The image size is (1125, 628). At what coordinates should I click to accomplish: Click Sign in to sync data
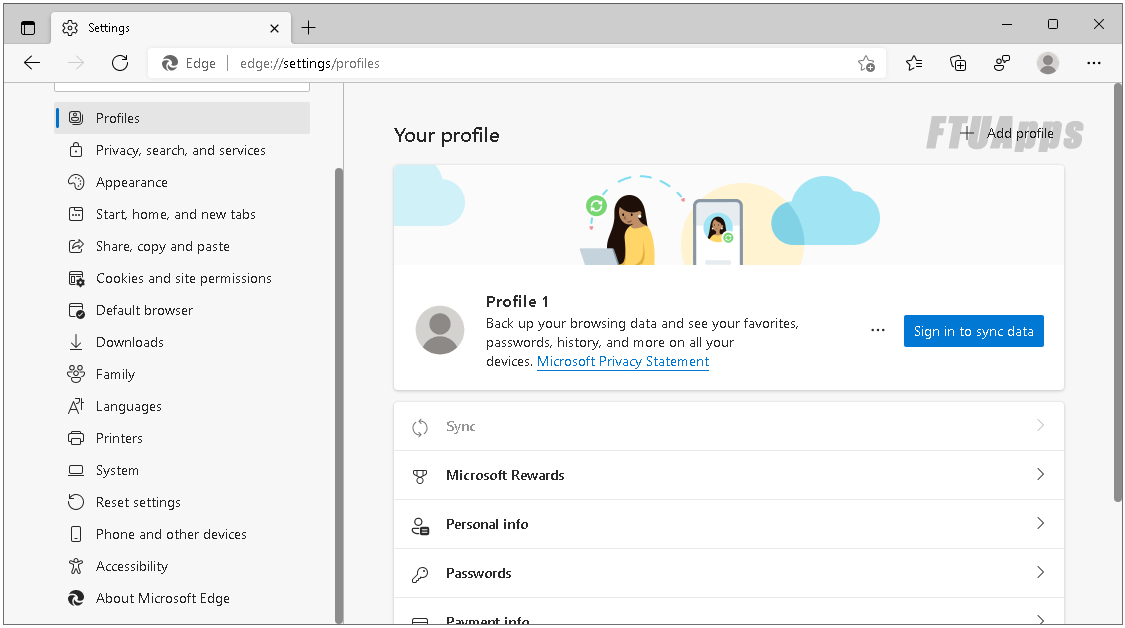973,331
